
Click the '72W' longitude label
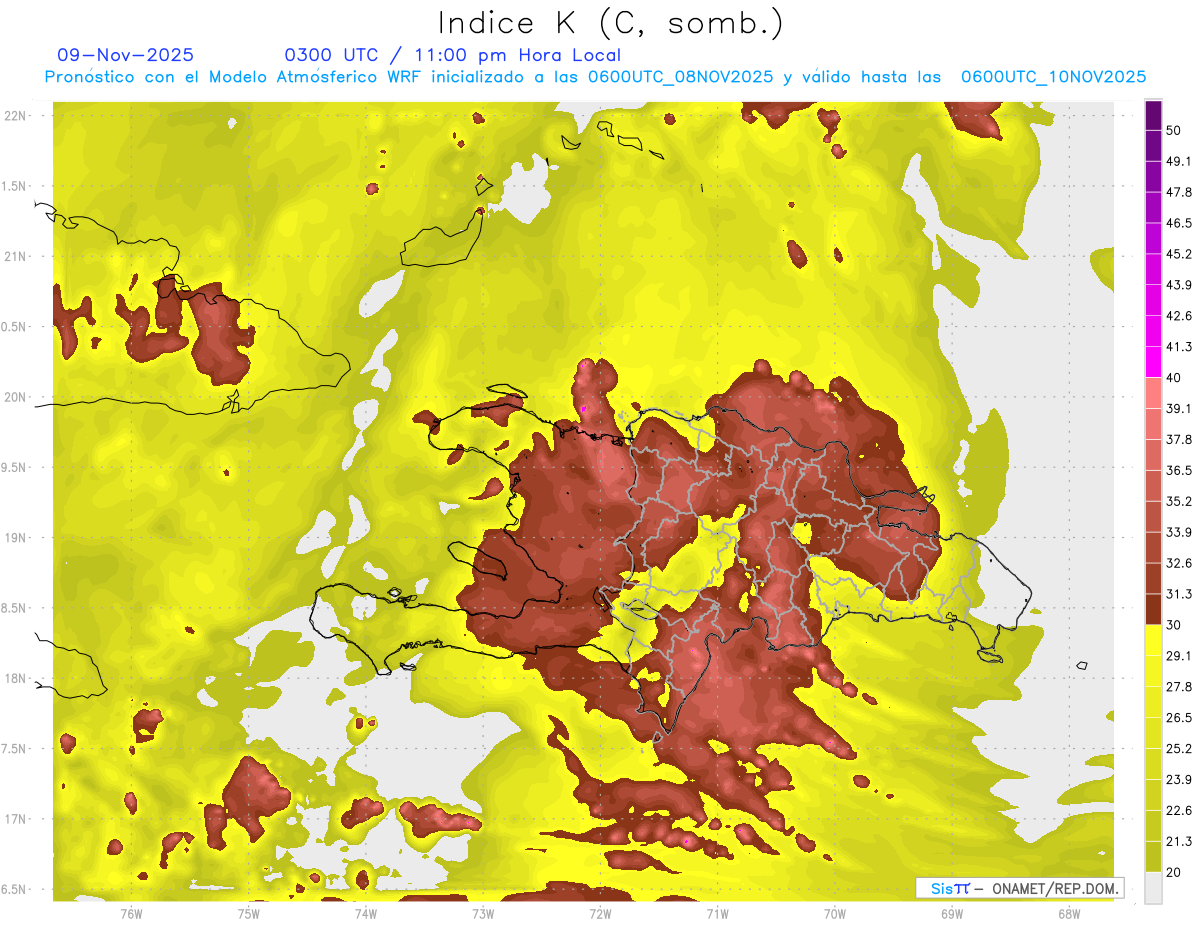click(600, 913)
